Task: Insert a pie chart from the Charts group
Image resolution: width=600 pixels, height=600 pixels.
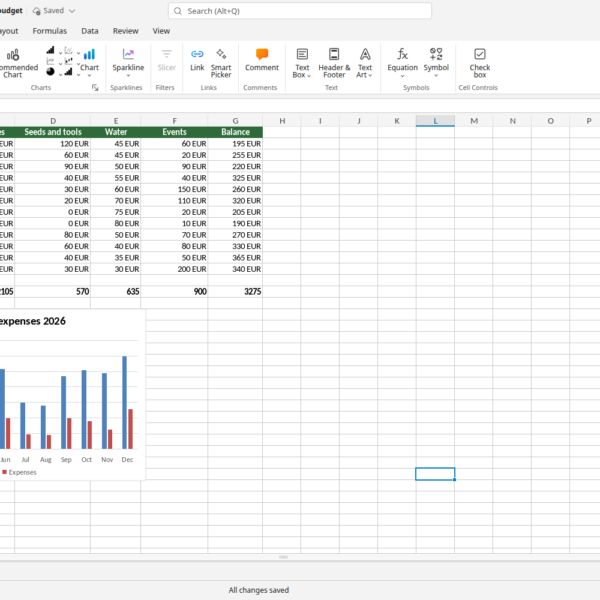Action: coord(50,72)
